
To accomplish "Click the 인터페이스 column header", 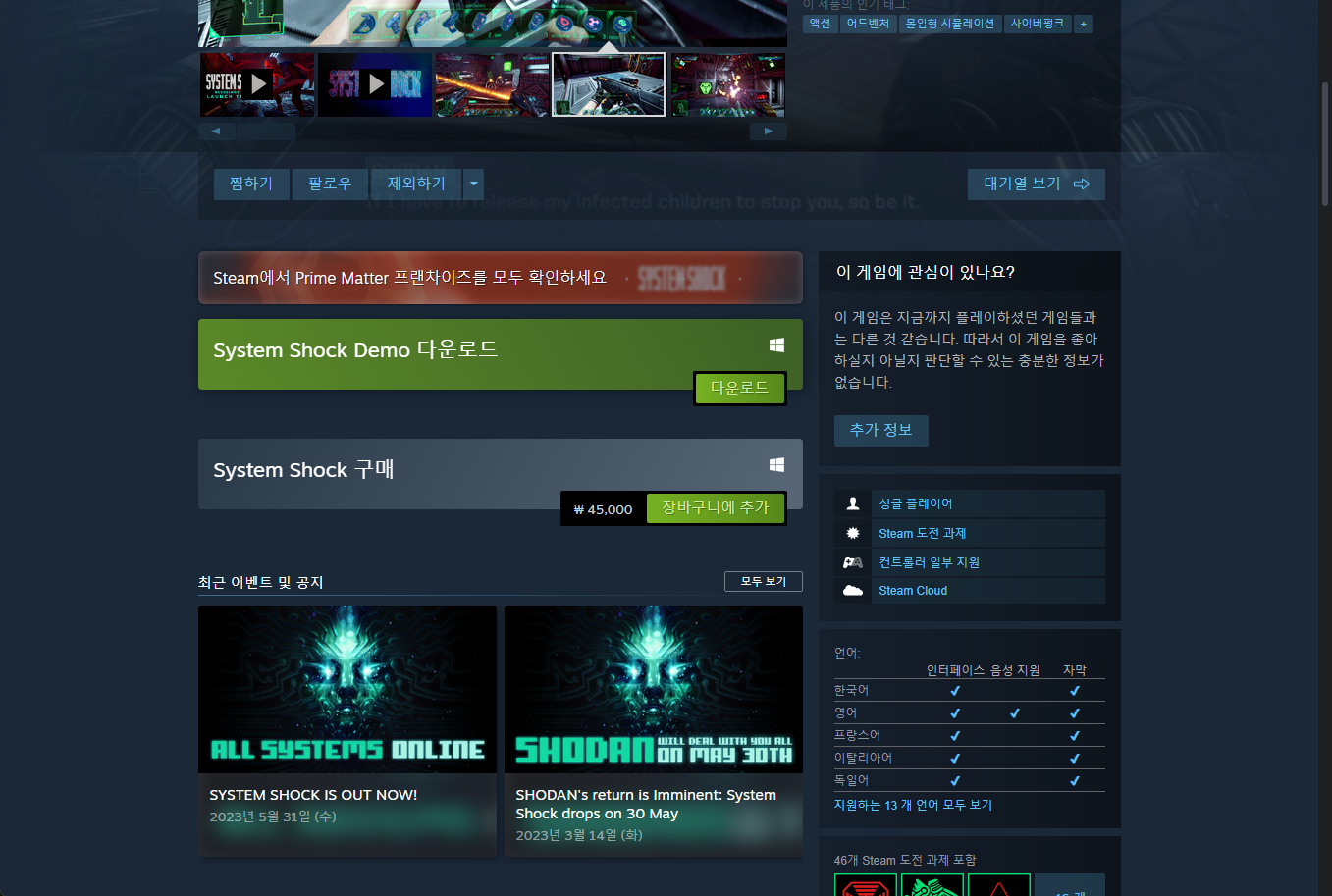I will pyautogui.click(x=955, y=670).
